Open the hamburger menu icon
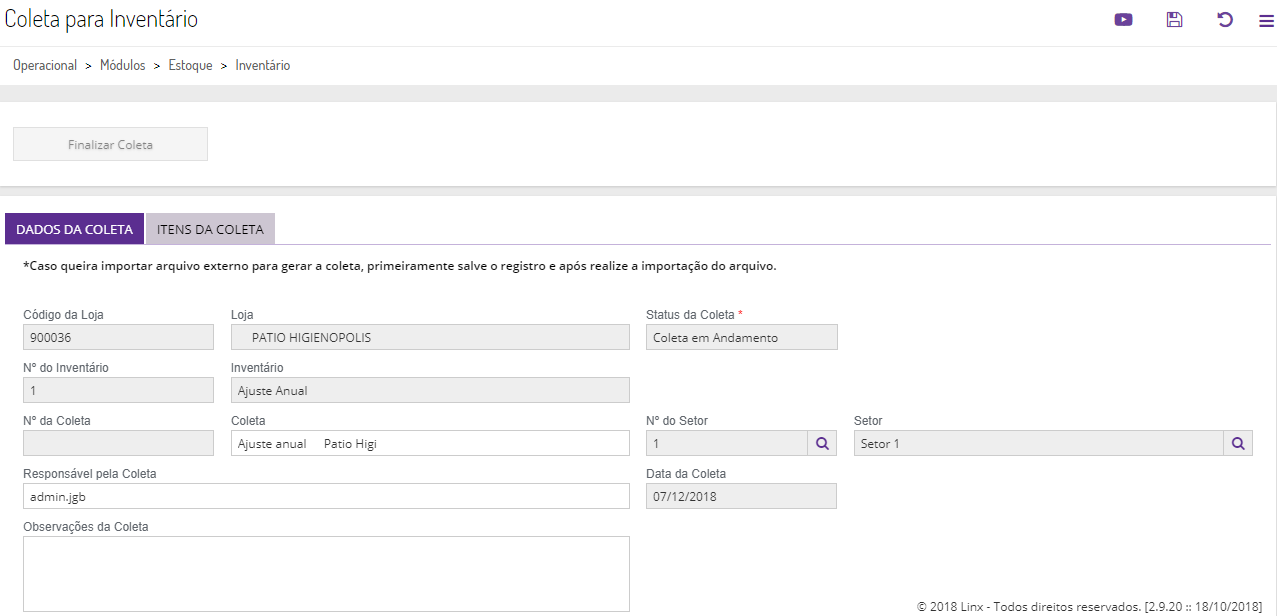1277x616 pixels. [x=1266, y=20]
